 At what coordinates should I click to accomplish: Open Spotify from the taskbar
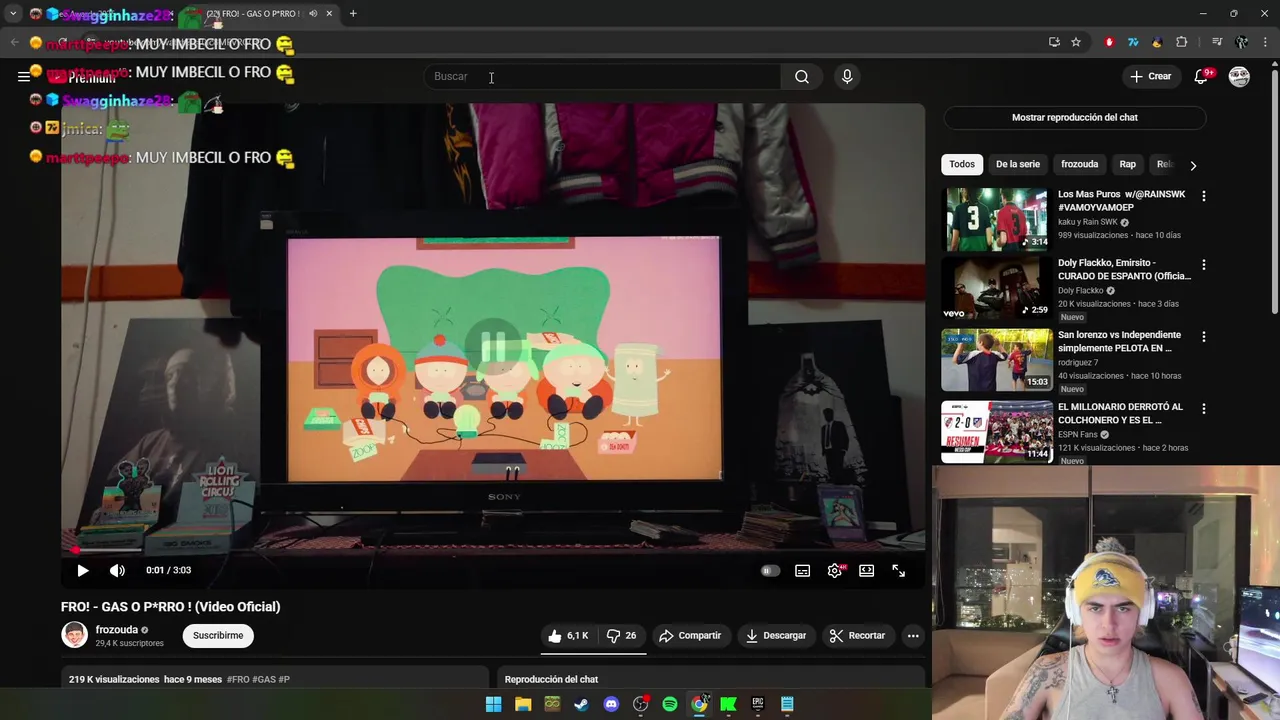click(670, 704)
